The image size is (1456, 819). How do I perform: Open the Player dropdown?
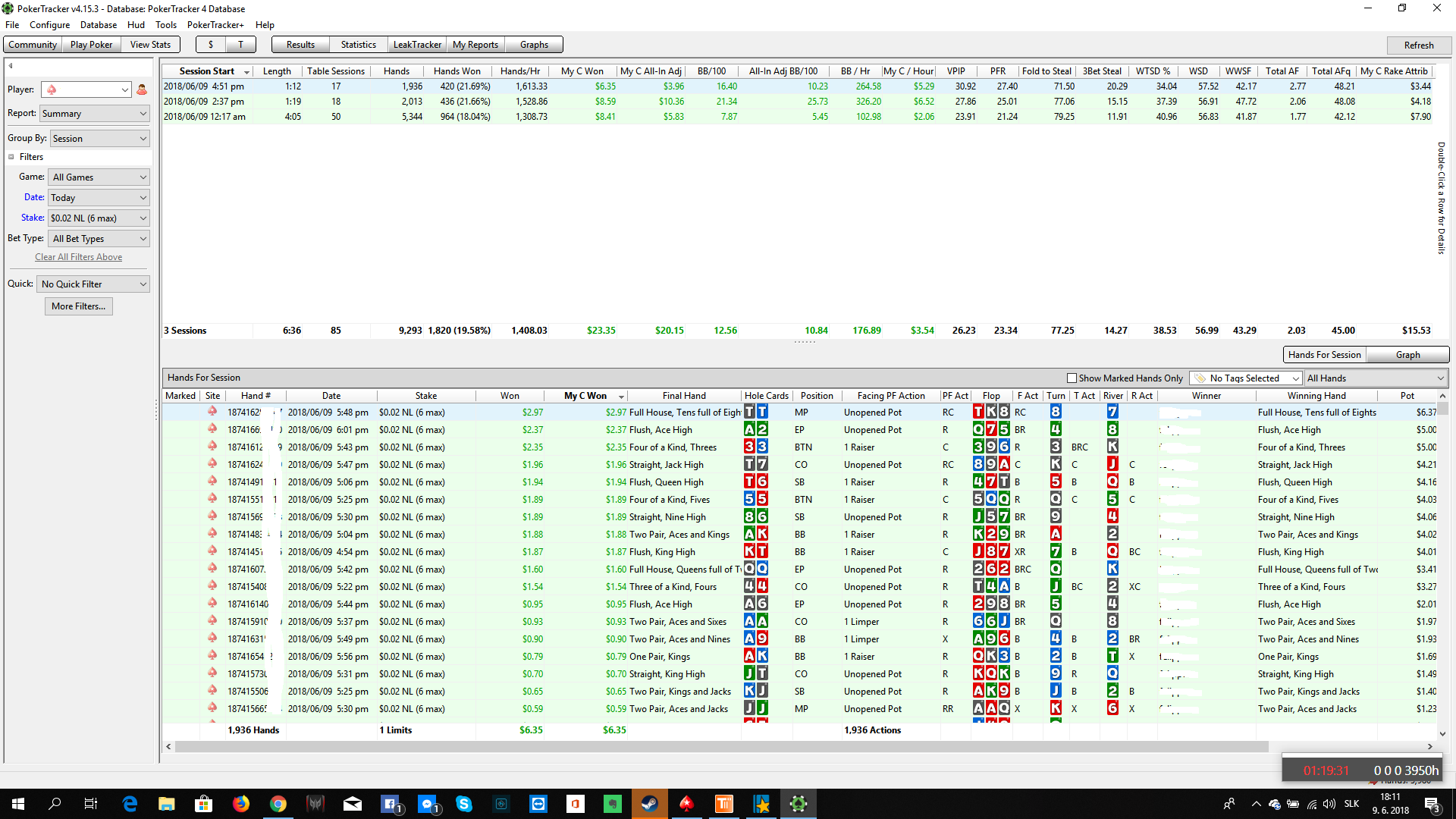point(86,89)
